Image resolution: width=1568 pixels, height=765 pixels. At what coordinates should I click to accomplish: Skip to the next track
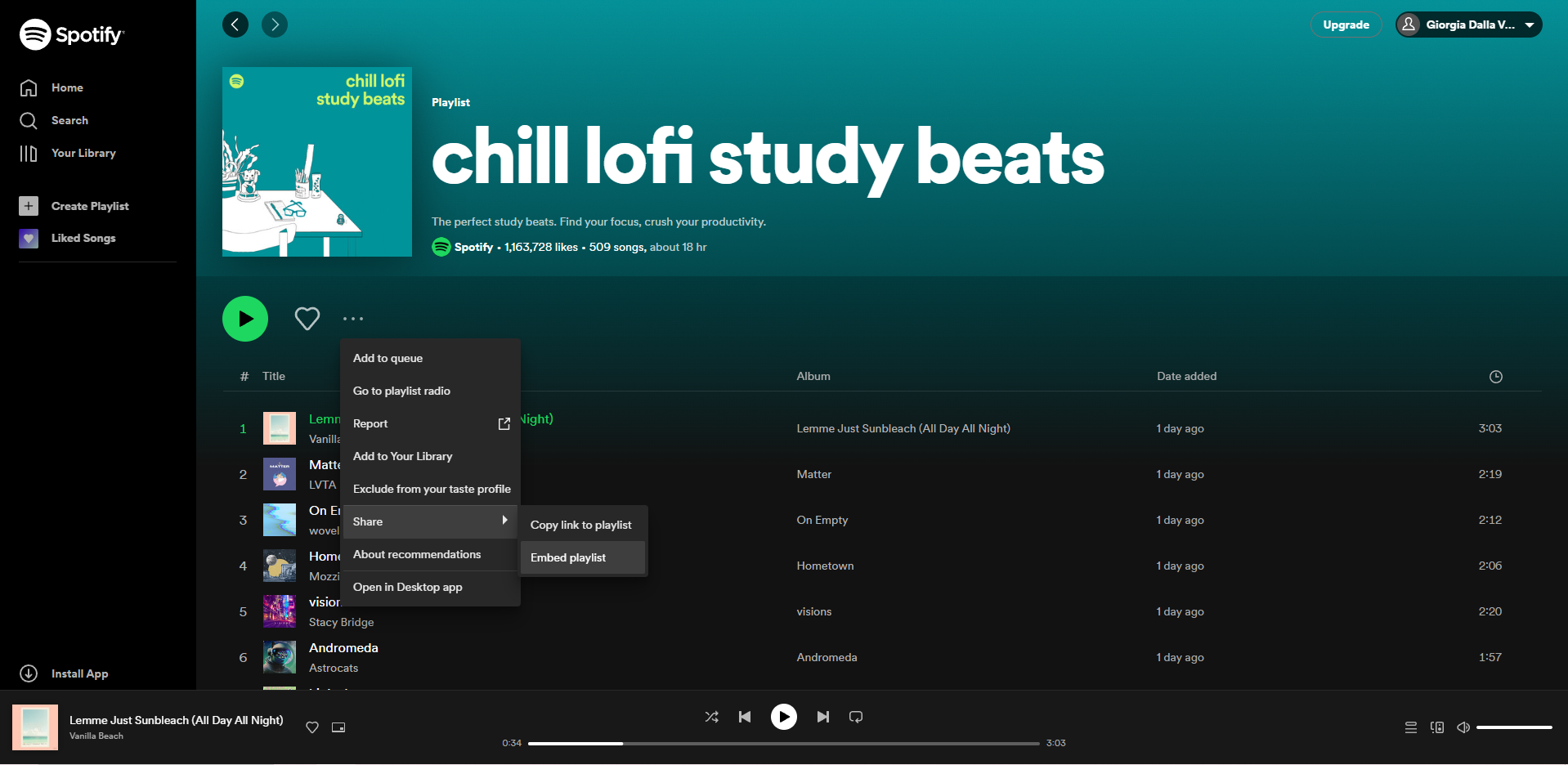click(x=822, y=717)
